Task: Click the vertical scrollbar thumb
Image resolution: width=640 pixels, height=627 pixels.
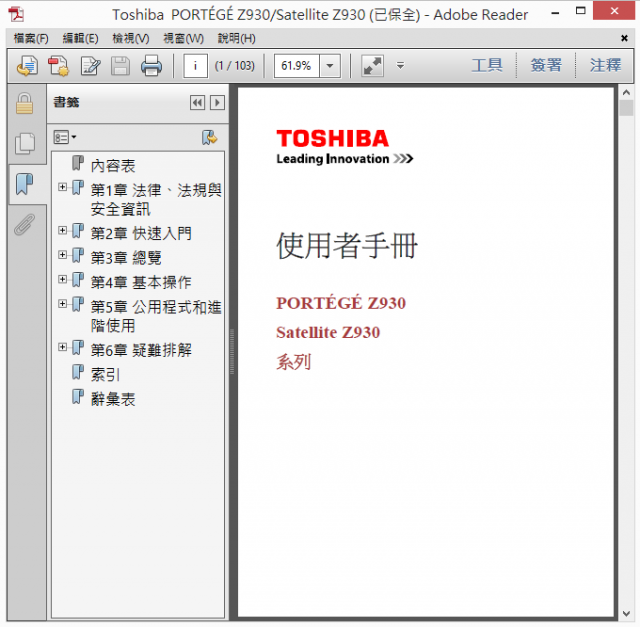Action: click(x=626, y=108)
